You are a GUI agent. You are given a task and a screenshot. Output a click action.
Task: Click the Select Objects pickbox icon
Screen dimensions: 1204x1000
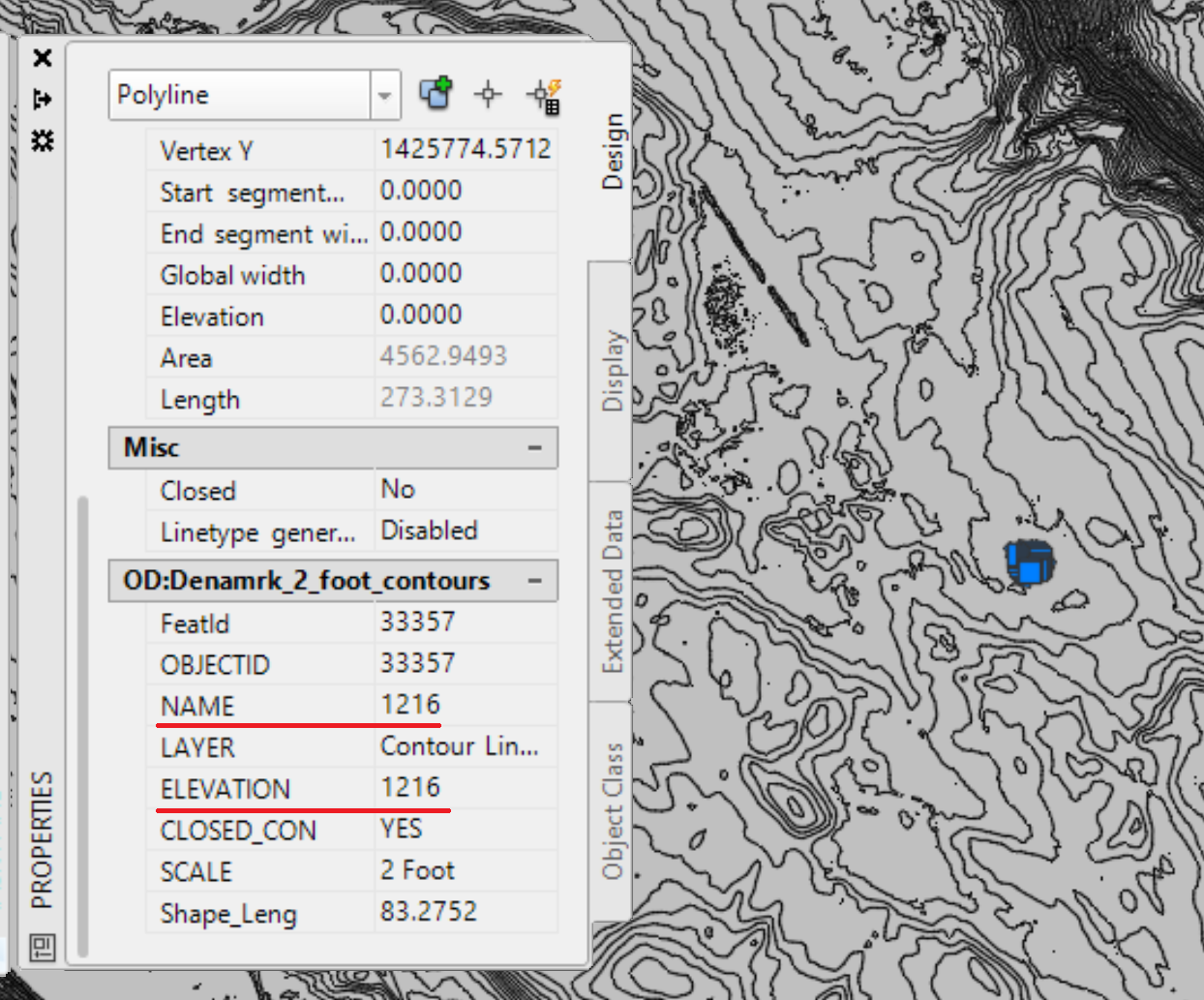(x=488, y=94)
